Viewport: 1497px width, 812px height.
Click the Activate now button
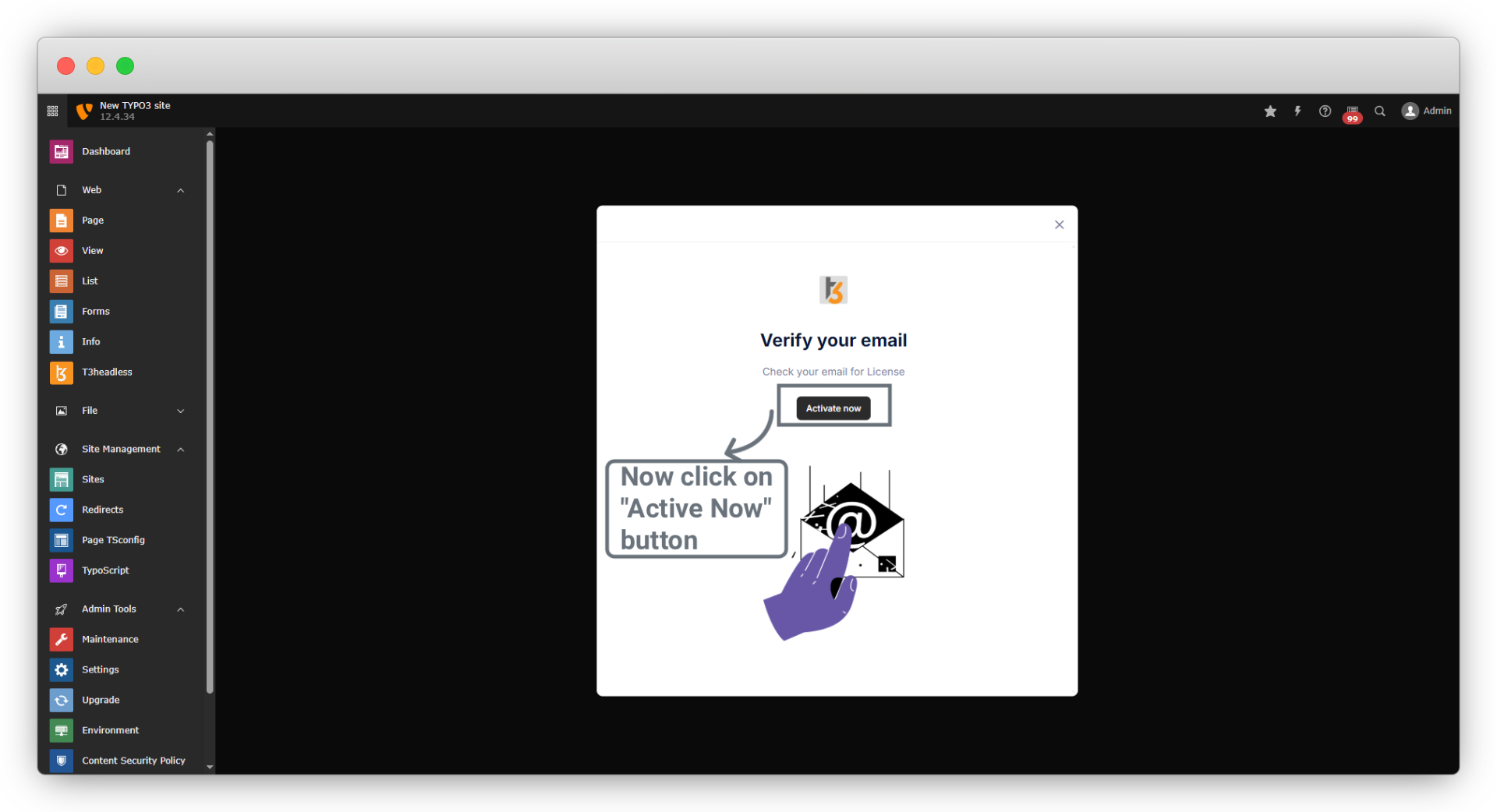click(833, 408)
